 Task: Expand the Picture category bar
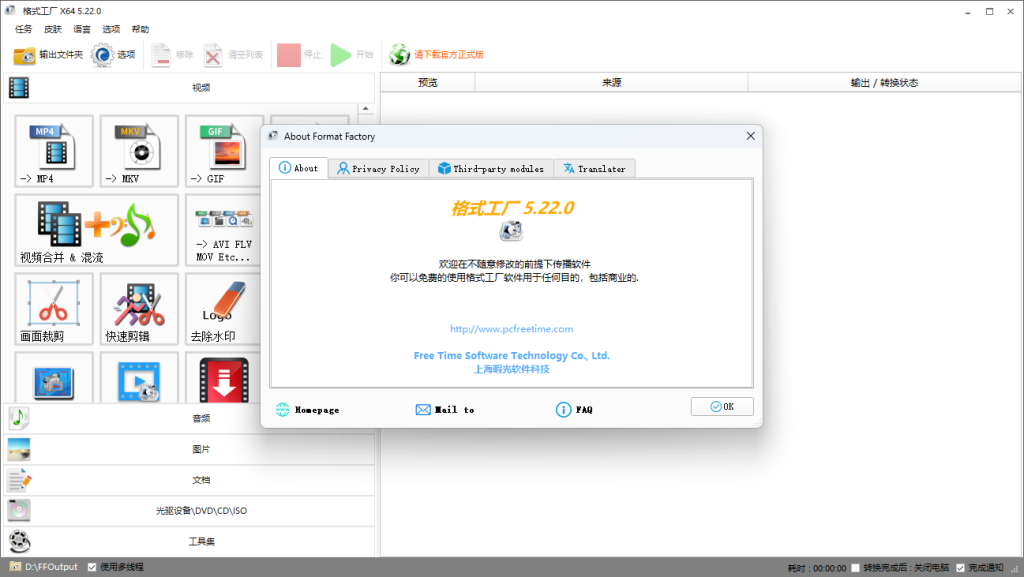(189, 449)
